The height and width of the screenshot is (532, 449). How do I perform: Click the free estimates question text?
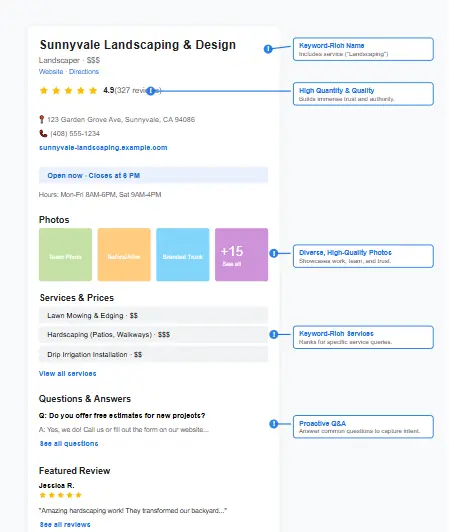pos(122,416)
